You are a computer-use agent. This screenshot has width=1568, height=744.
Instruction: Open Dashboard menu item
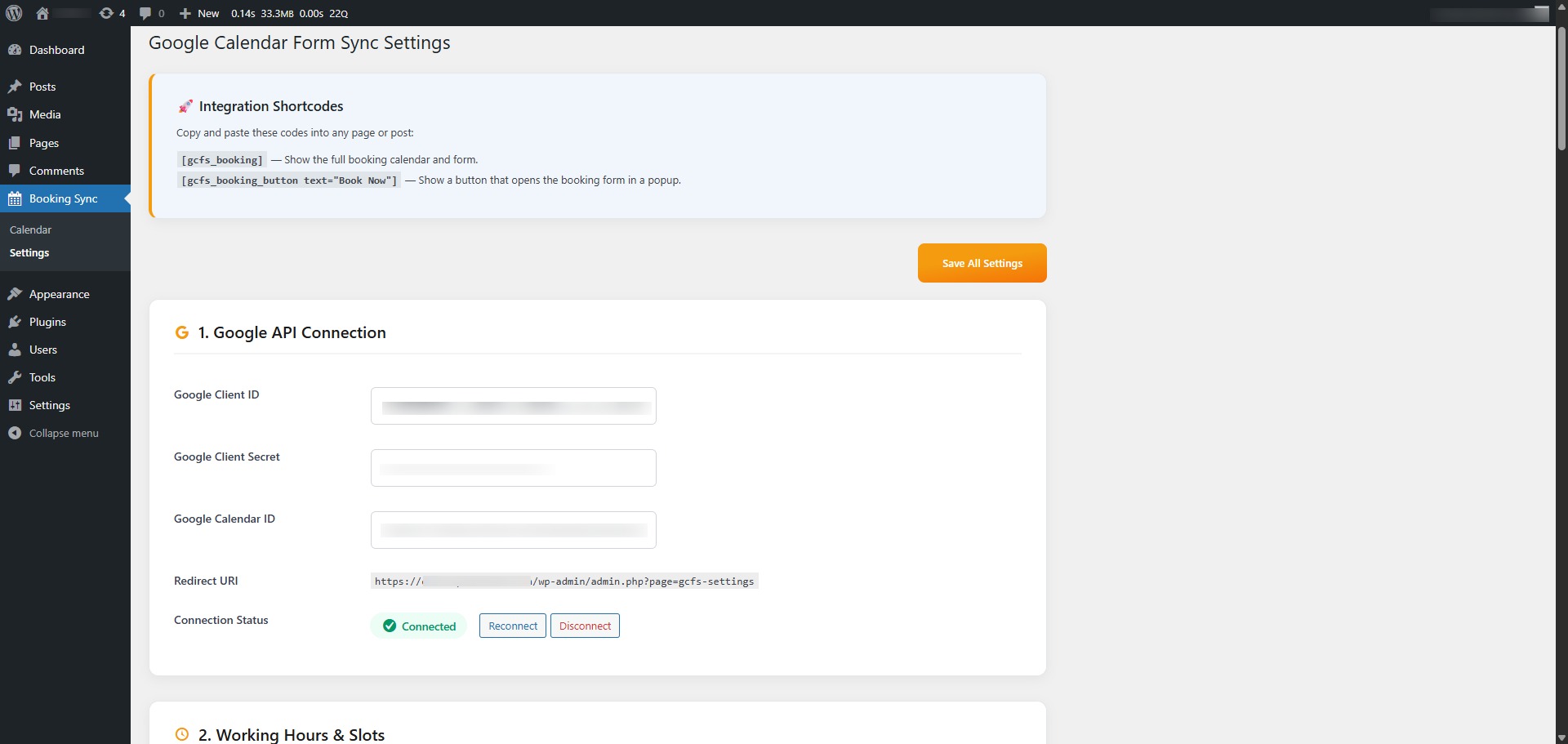(x=65, y=50)
